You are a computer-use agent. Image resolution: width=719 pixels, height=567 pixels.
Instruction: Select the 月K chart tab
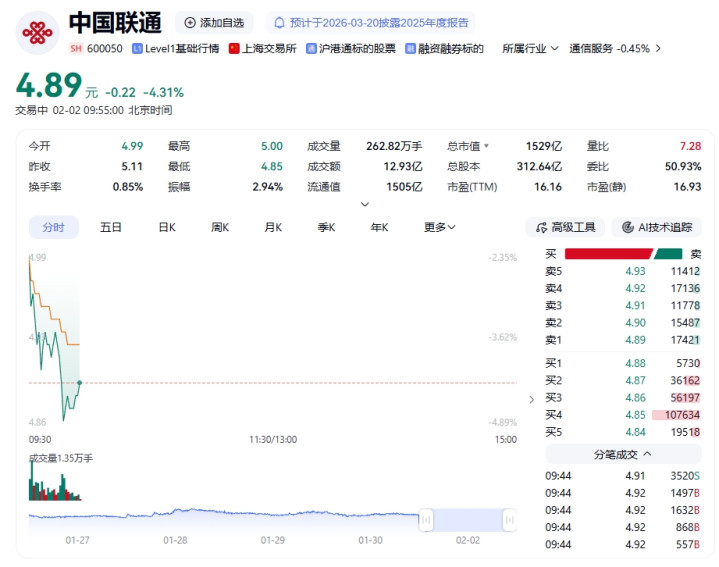pyautogui.click(x=273, y=227)
